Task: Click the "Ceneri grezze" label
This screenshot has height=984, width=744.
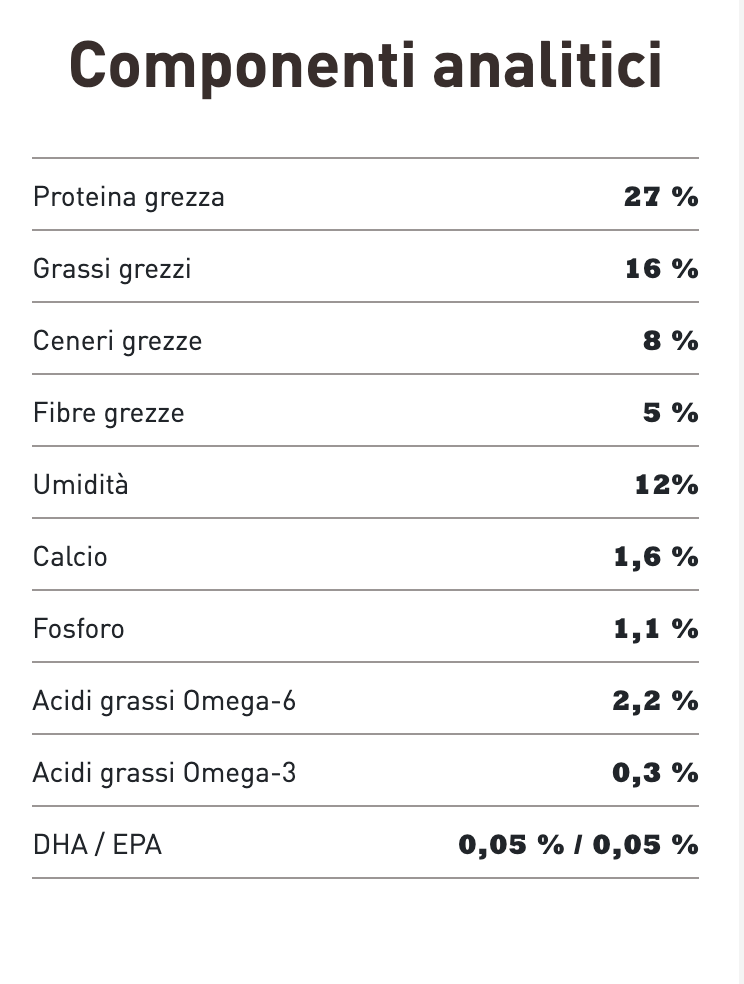Action: (x=118, y=341)
